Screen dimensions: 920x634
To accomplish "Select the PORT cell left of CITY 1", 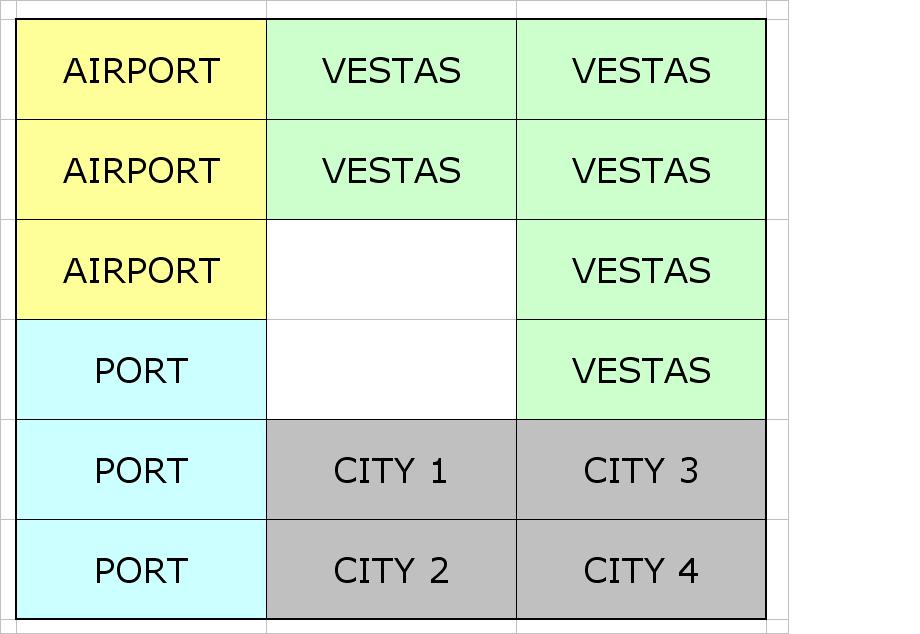I will pos(141,470).
